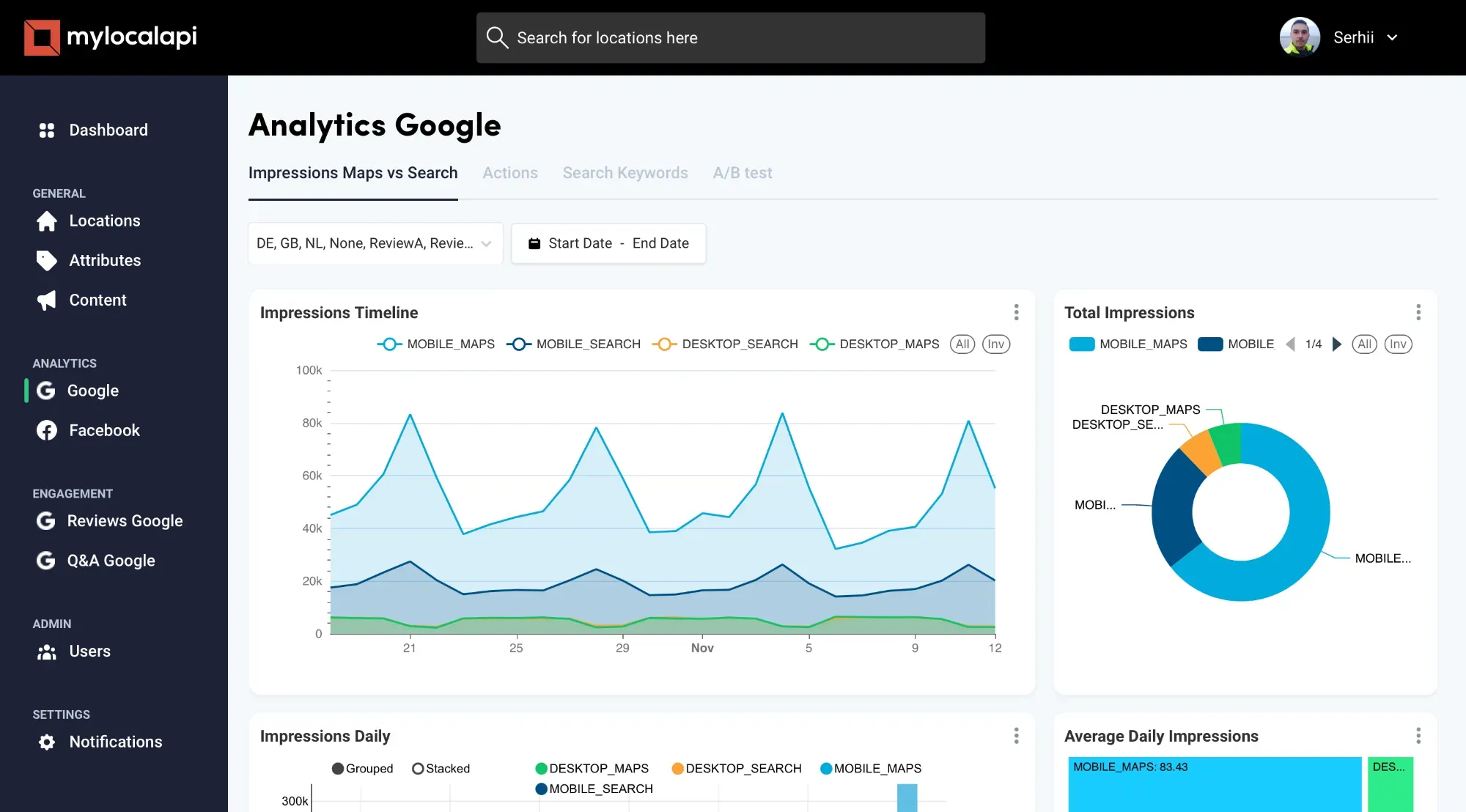Toggle dark blue MOBILE swatch in Total Impressions
The height and width of the screenshot is (812, 1466).
1210,344
